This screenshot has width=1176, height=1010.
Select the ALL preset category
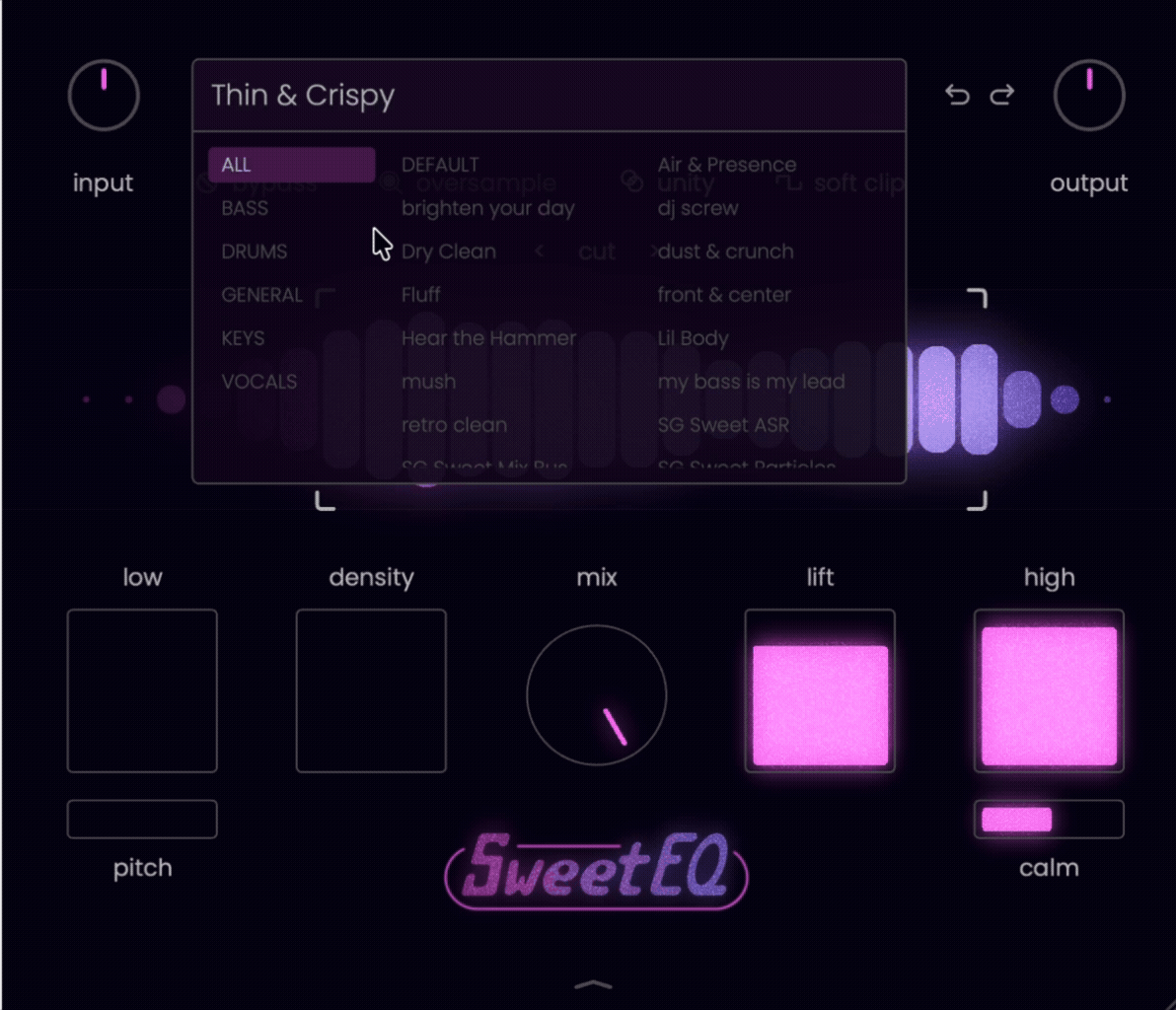292,165
